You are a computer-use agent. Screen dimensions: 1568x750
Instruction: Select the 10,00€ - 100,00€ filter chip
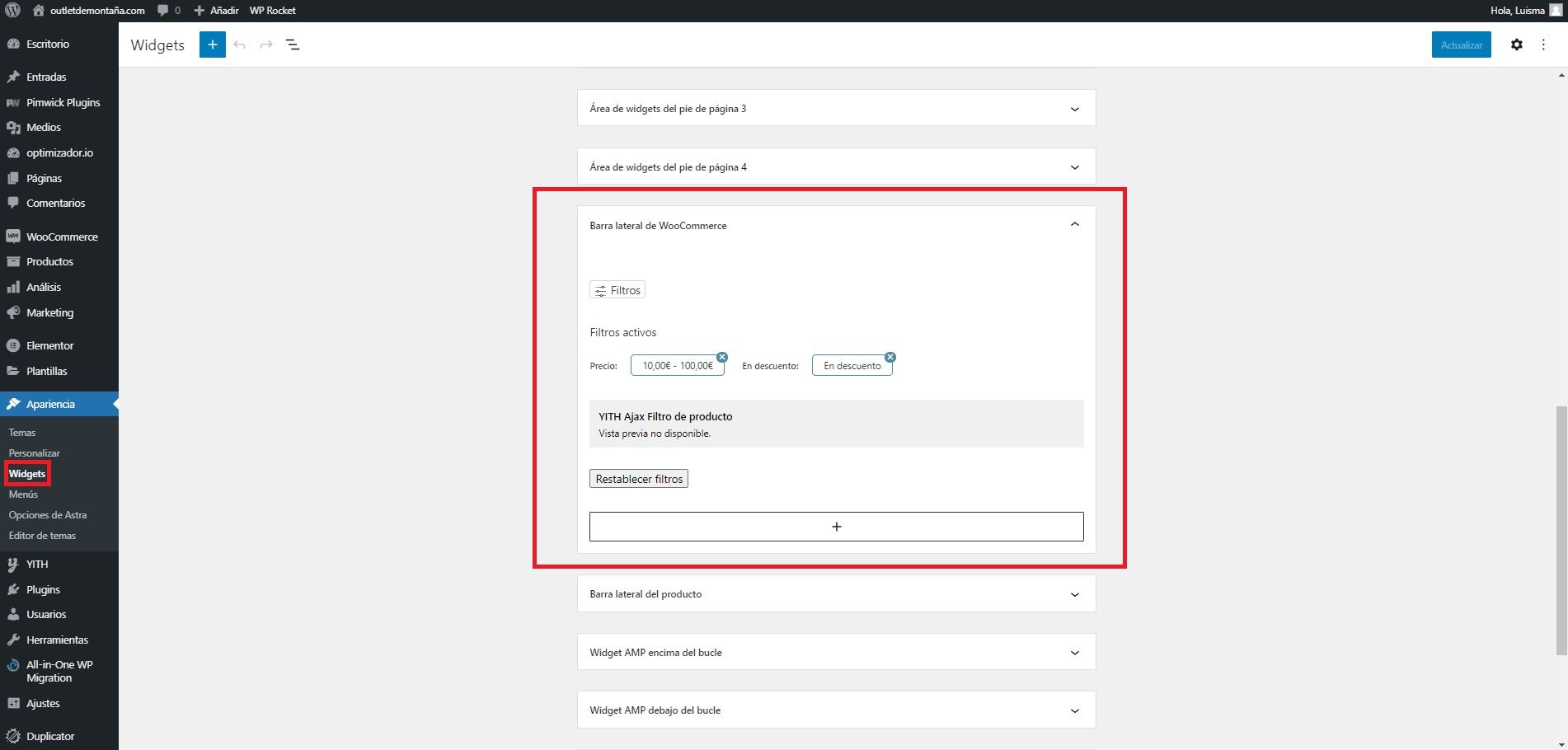click(678, 366)
